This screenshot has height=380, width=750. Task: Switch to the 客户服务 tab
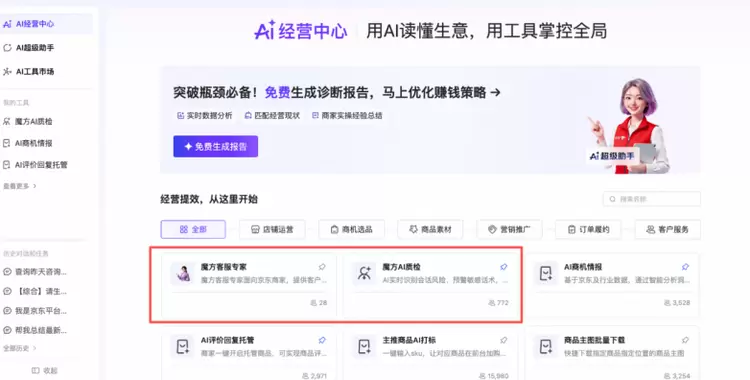(x=668, y=230)
